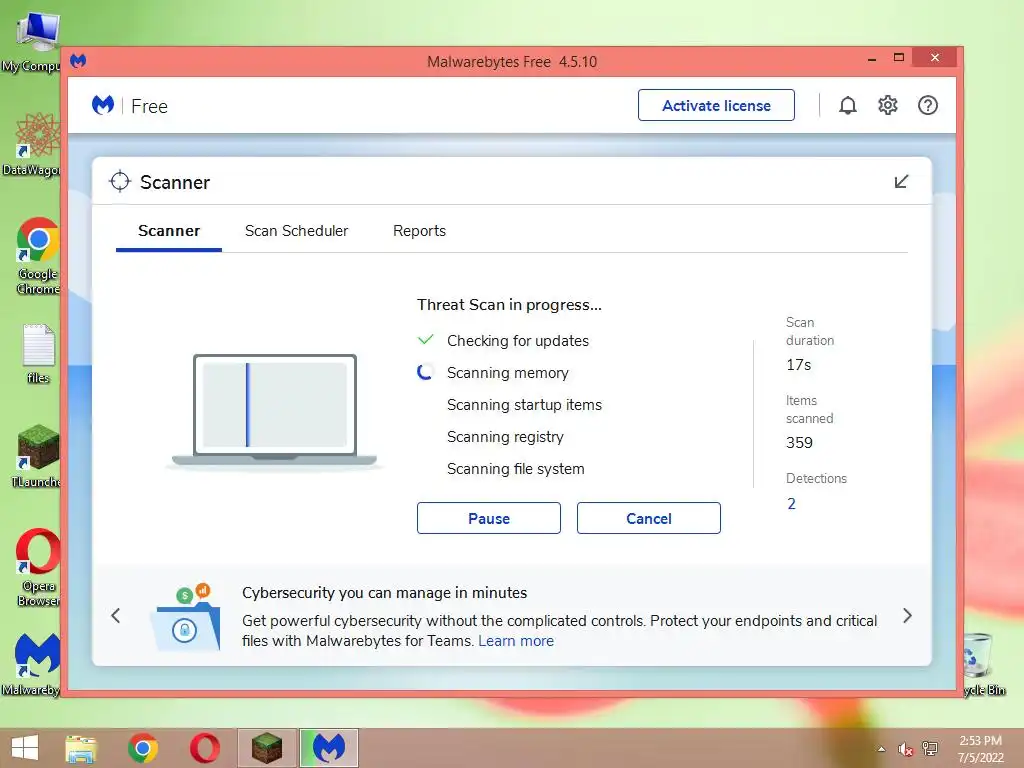1024x768 pixels.
Task: Select Recycle Bin desktop icon
Action: coord(983,665)
